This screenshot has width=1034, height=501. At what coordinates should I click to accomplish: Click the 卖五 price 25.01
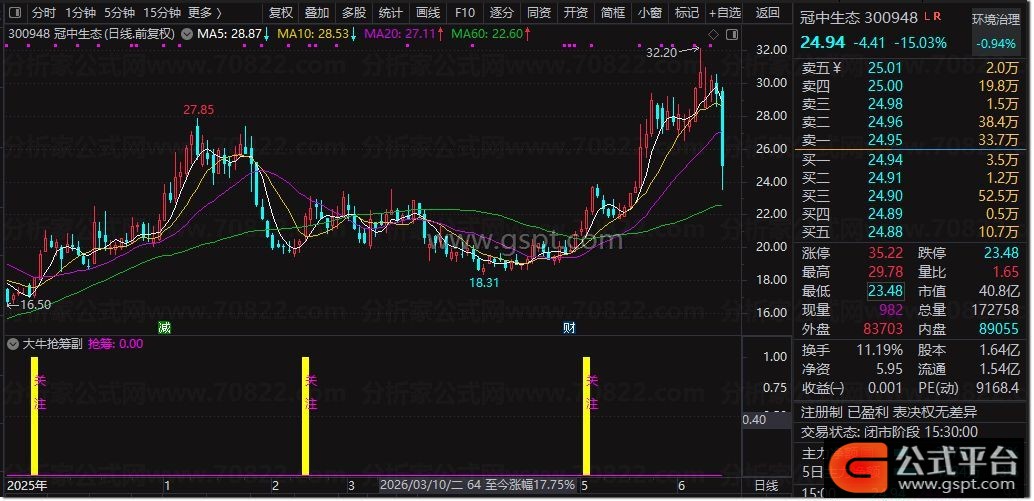886,67
